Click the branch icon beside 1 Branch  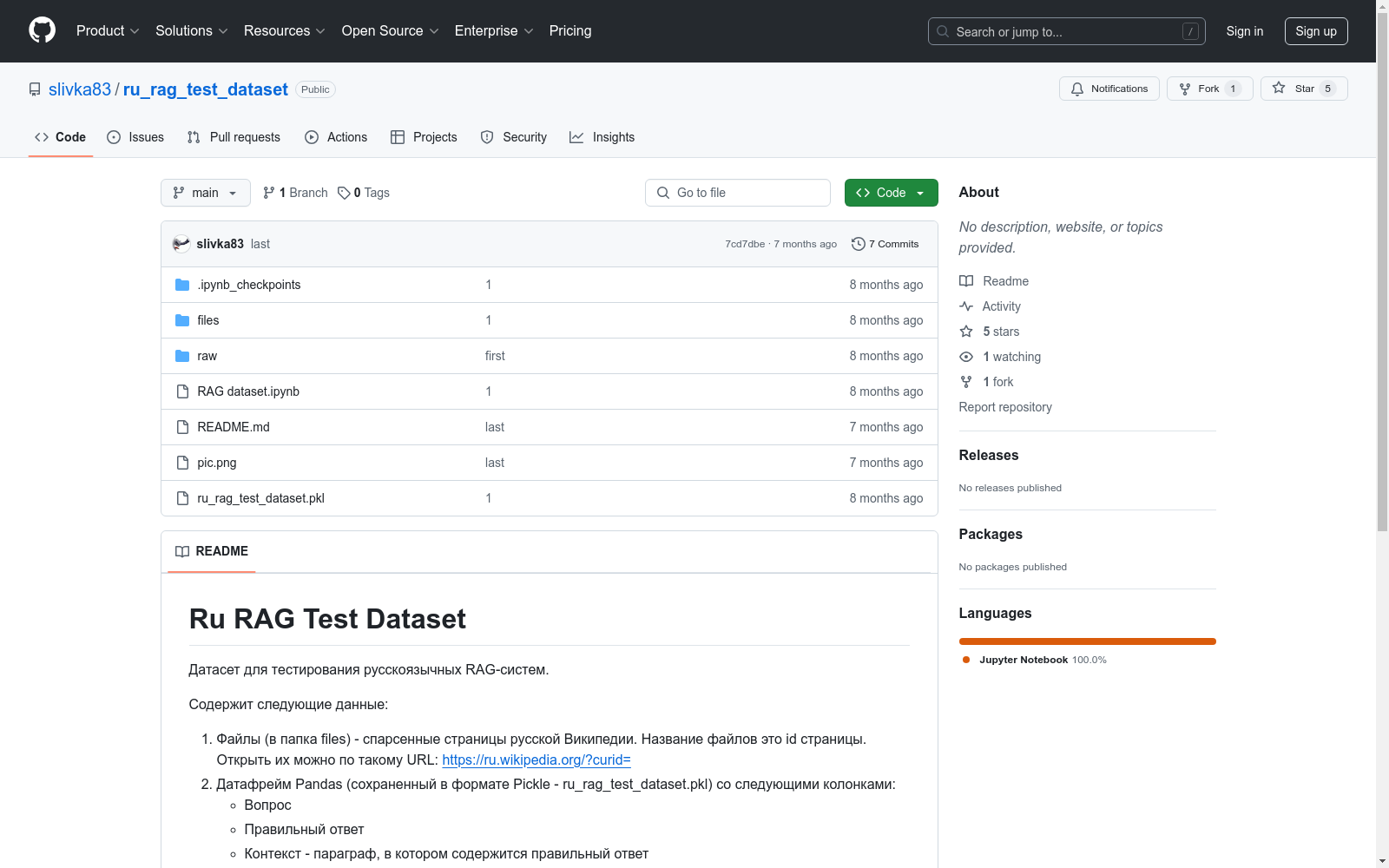(269, 193)
